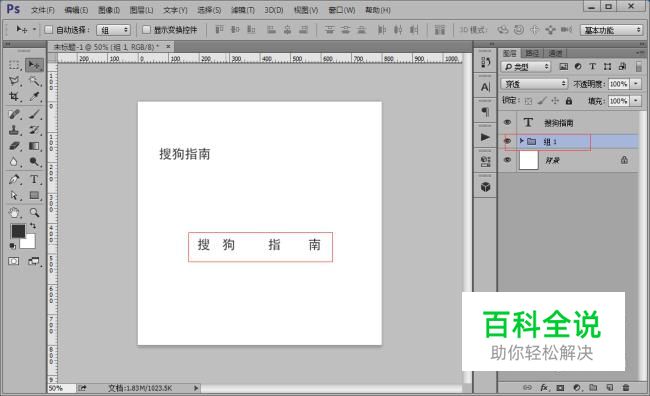The width and height of the screenshot is (650, 396).
Task: Click the foreground color swatch
Action: click(x=17, y=231)
